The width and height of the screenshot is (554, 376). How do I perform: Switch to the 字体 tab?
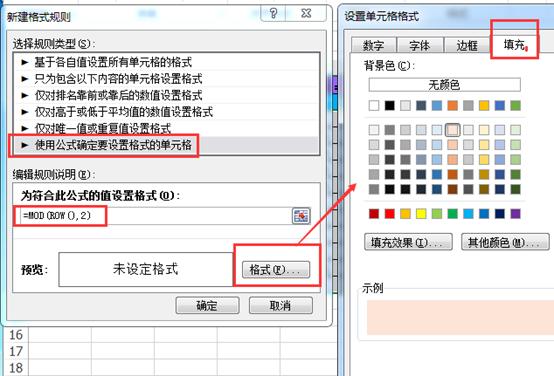pyautogui.click(x=420, y=45)
